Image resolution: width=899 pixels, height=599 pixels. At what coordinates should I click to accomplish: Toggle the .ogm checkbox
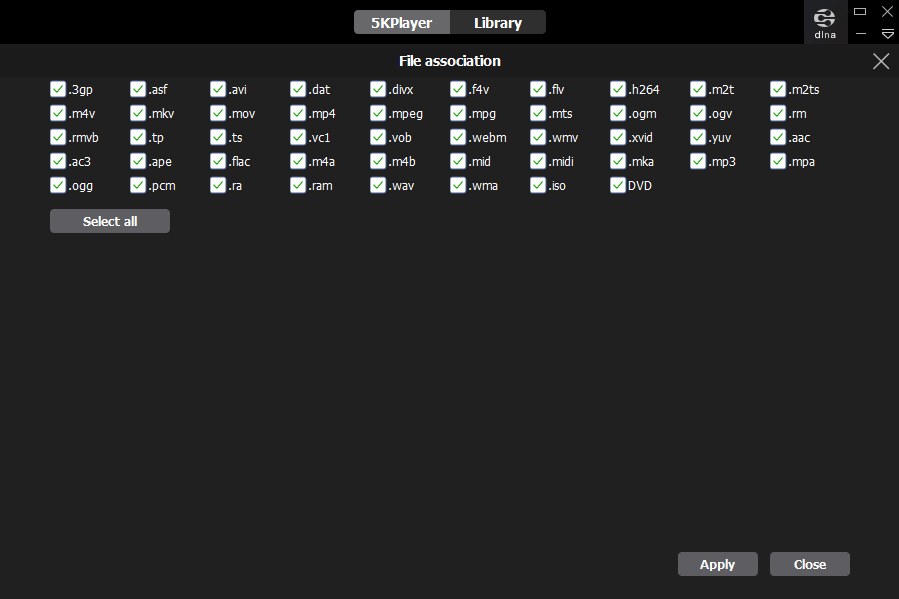tap(617, 113)
